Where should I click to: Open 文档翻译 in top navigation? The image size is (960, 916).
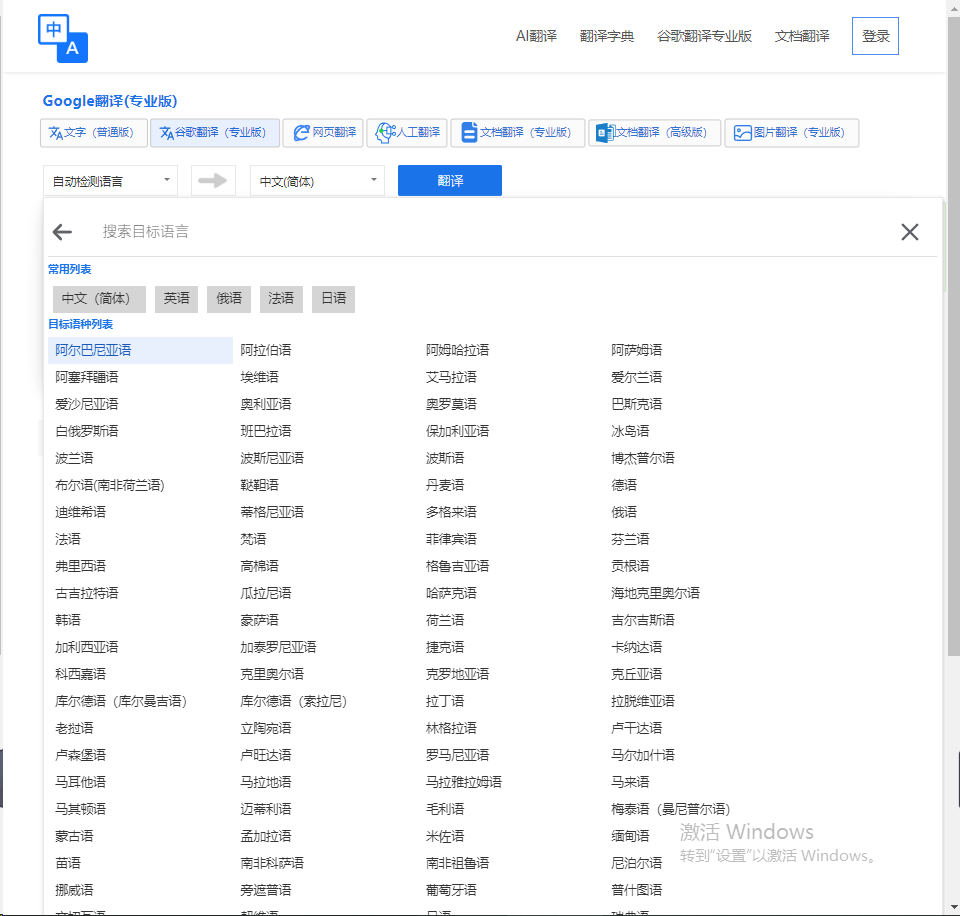[802, 36]
